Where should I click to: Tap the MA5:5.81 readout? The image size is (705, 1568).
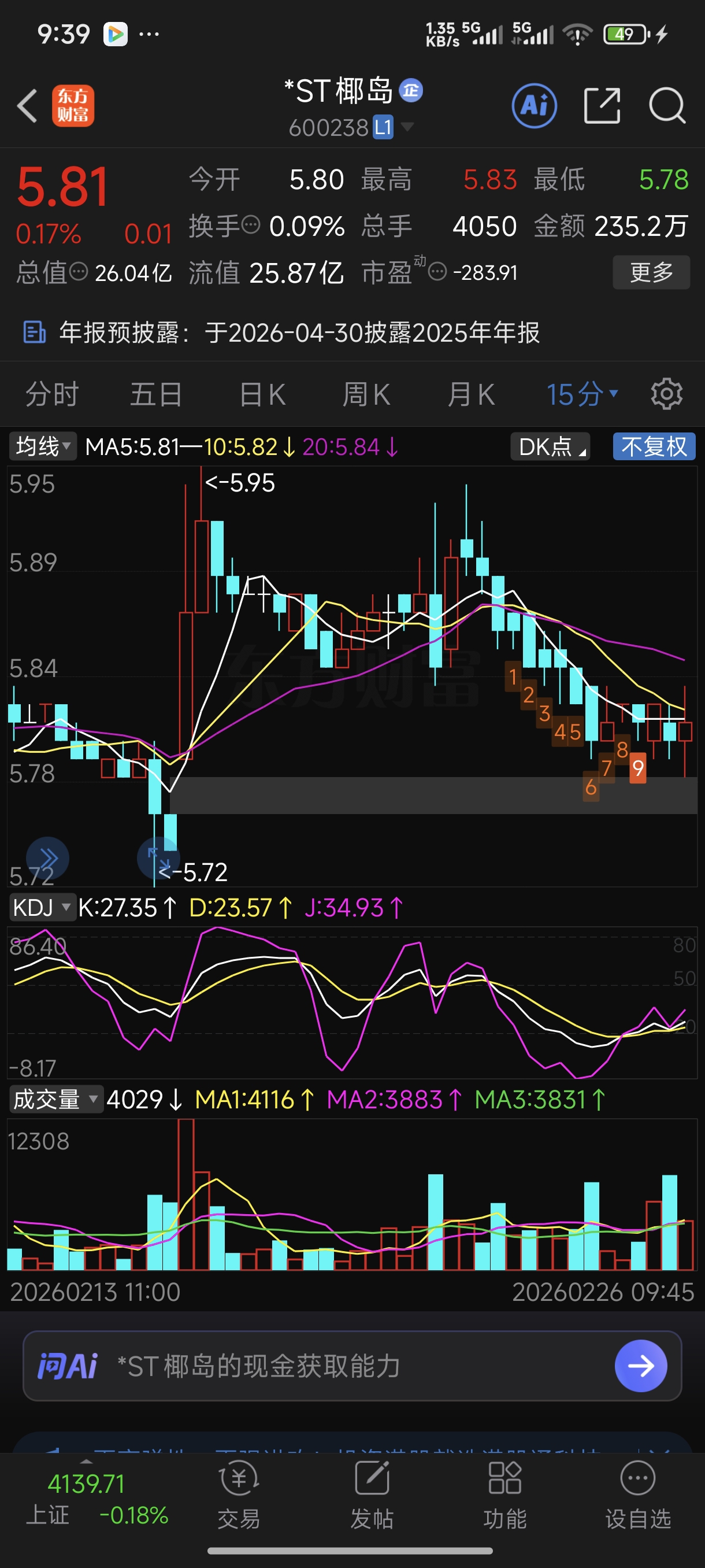132,447
